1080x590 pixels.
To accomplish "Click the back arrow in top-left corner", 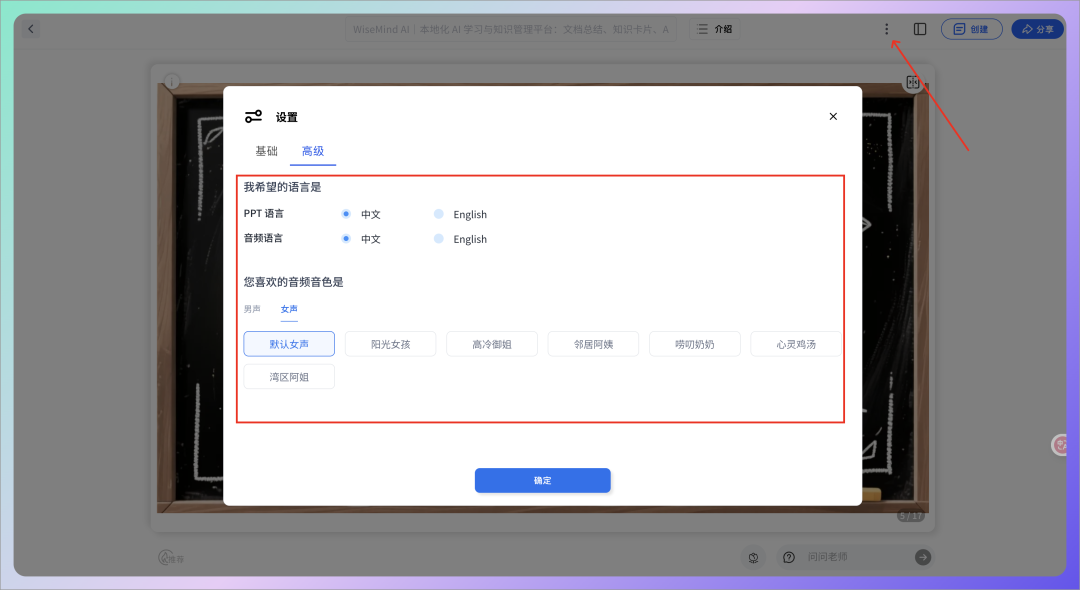I will tap(31, 29).
